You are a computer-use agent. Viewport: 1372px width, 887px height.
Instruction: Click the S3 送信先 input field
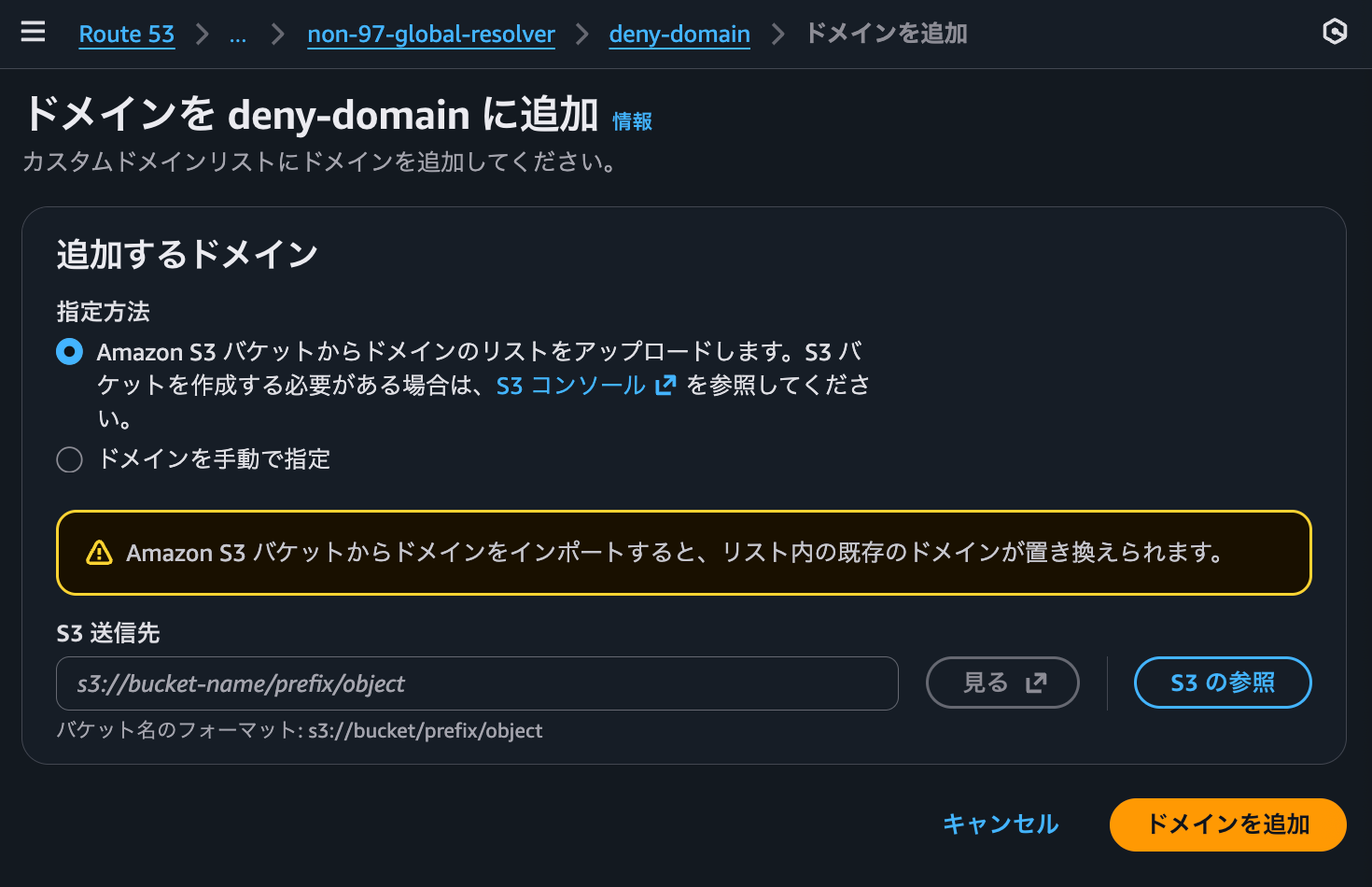477,683
